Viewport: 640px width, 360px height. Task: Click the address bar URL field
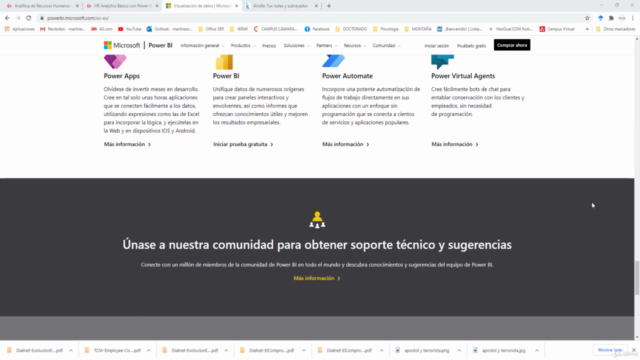pos(310,18)
